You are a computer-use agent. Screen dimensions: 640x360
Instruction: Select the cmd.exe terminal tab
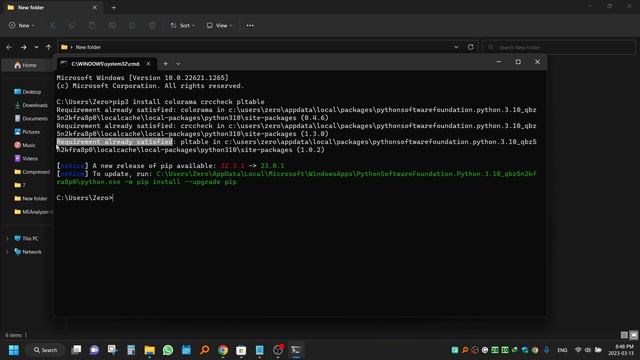pos(106,64)
